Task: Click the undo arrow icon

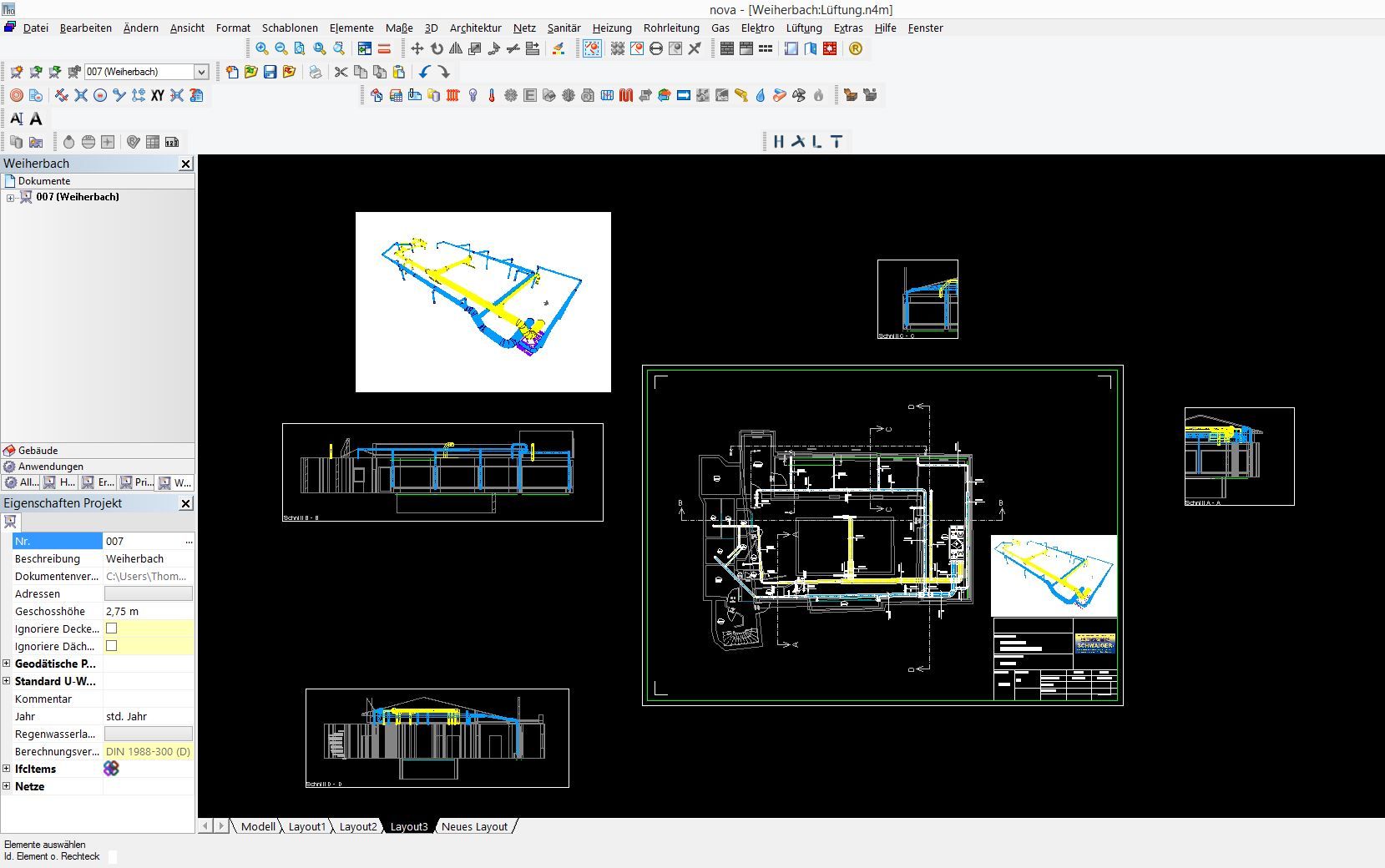Action: point(425,73)
